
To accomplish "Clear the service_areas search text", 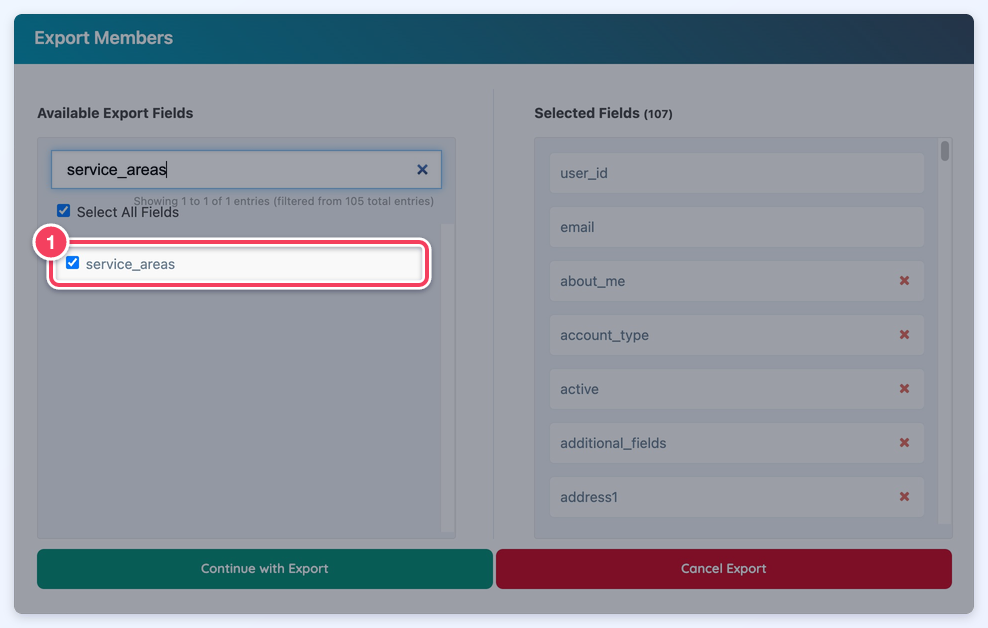I will tap(422, 169).
